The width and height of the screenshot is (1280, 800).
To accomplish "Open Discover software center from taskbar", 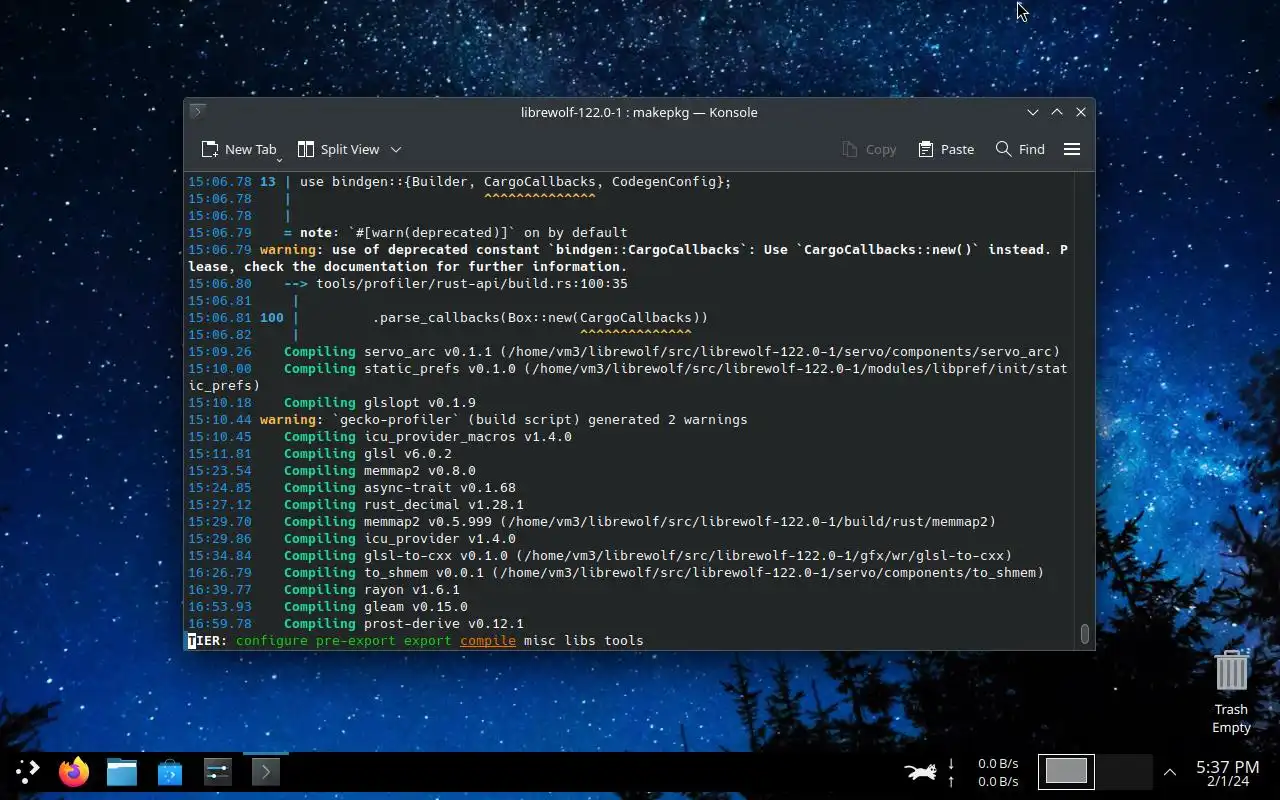I will pyautogui.click(x=170, y=772).
